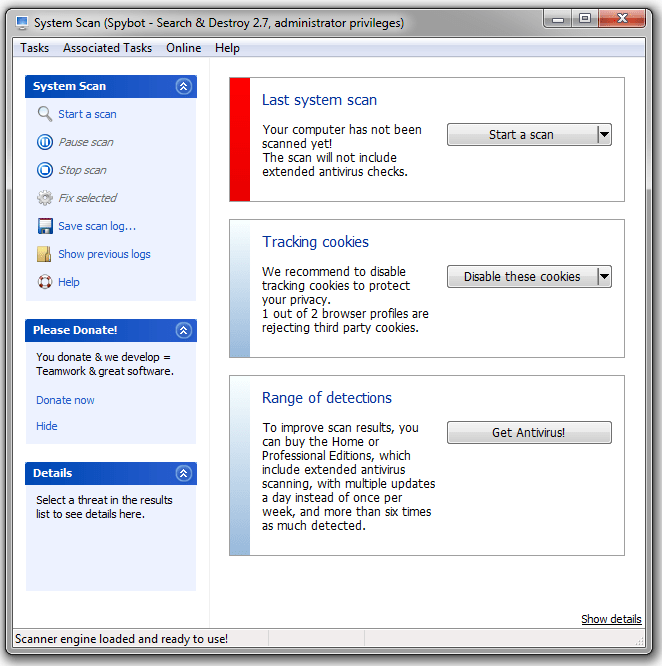Click the Spybot app icon in title bar
Screen dimensions: 662x666
tap(21, 23)
